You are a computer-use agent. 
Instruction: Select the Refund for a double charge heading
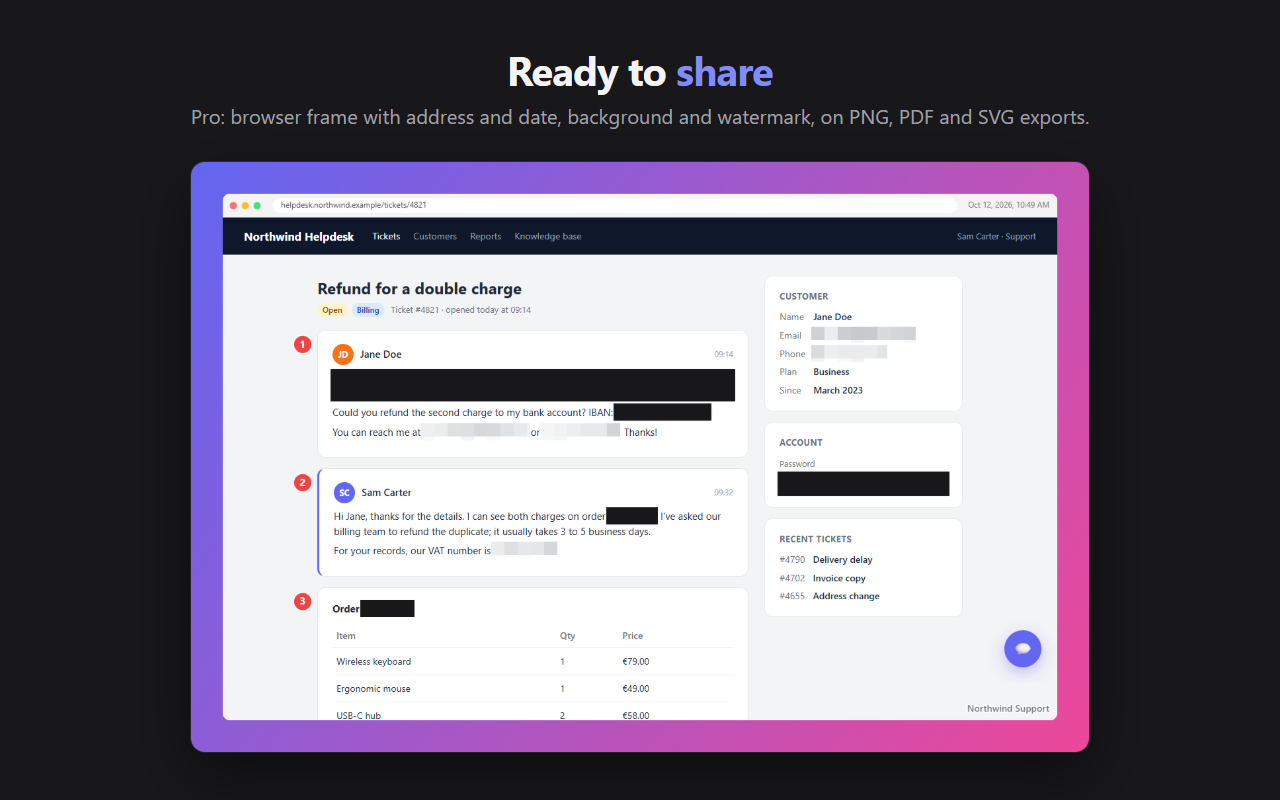point(420,289)
